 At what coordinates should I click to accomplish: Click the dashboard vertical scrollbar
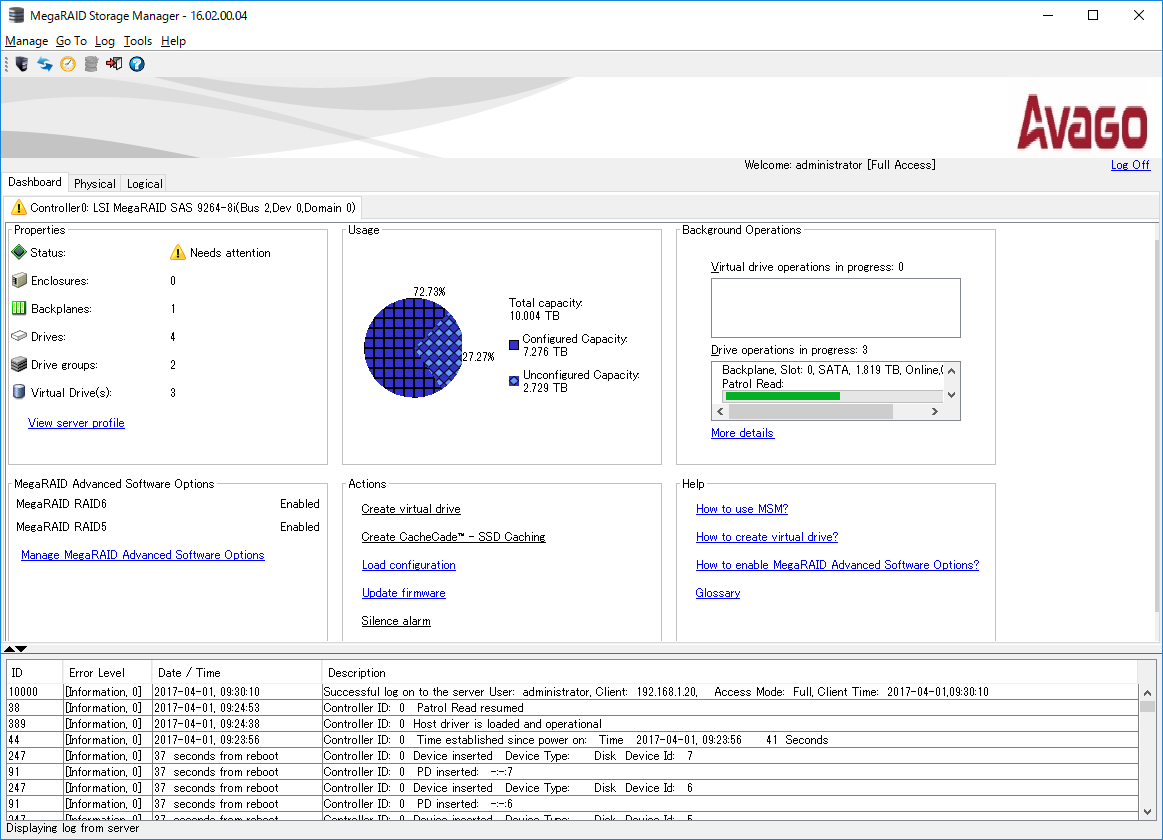coord(1157,426)
